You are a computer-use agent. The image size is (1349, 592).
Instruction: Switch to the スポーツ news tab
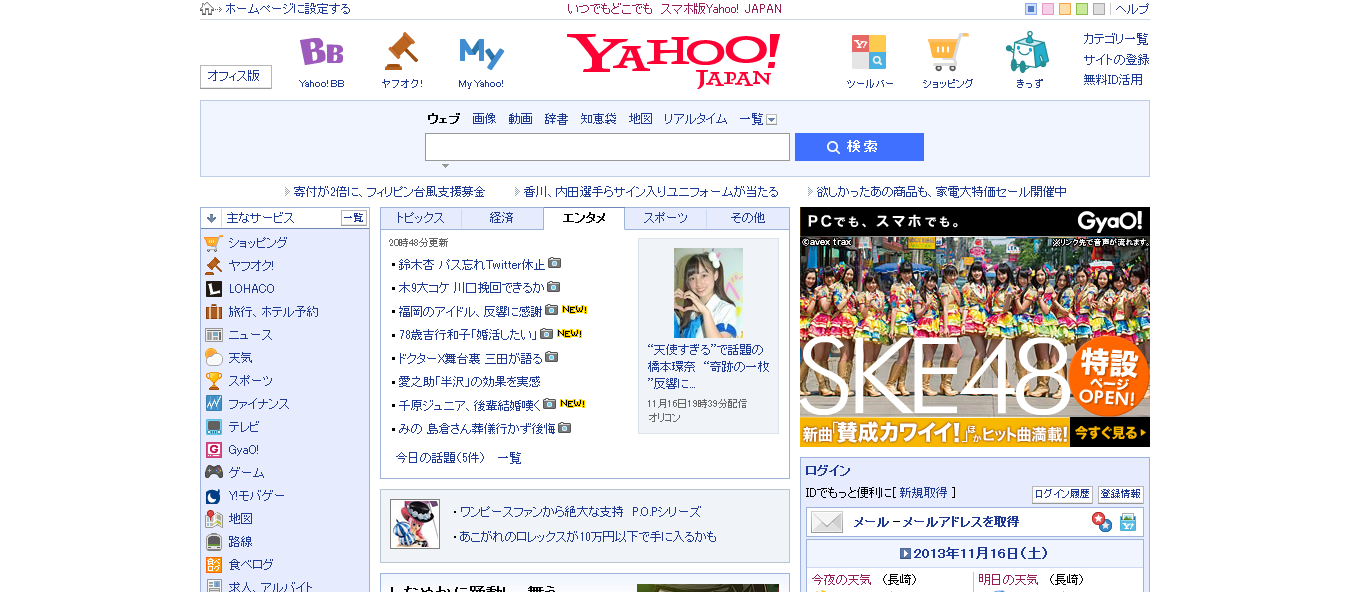(x=665, y=218)
